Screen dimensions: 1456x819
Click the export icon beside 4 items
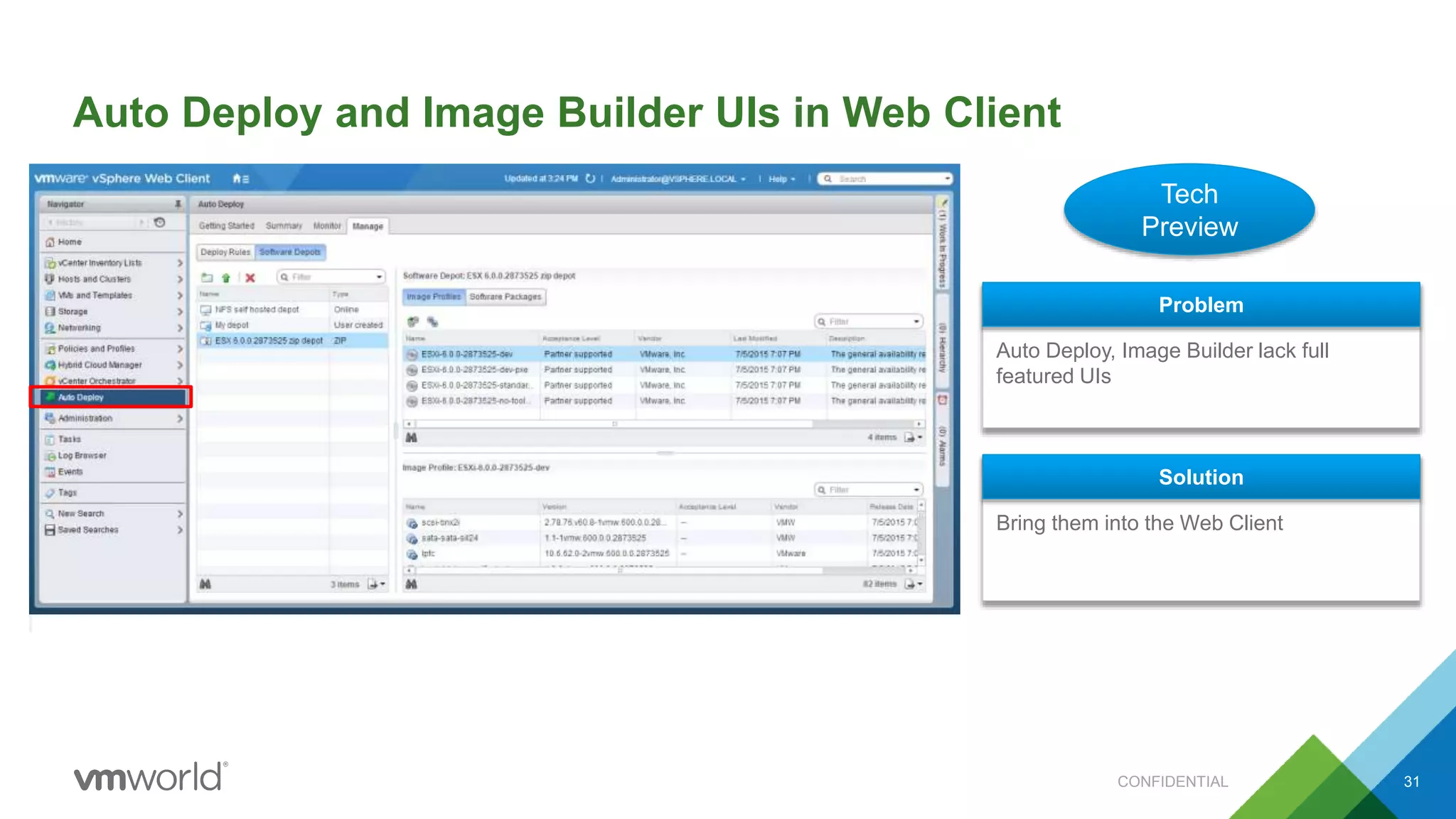point(913,437)
